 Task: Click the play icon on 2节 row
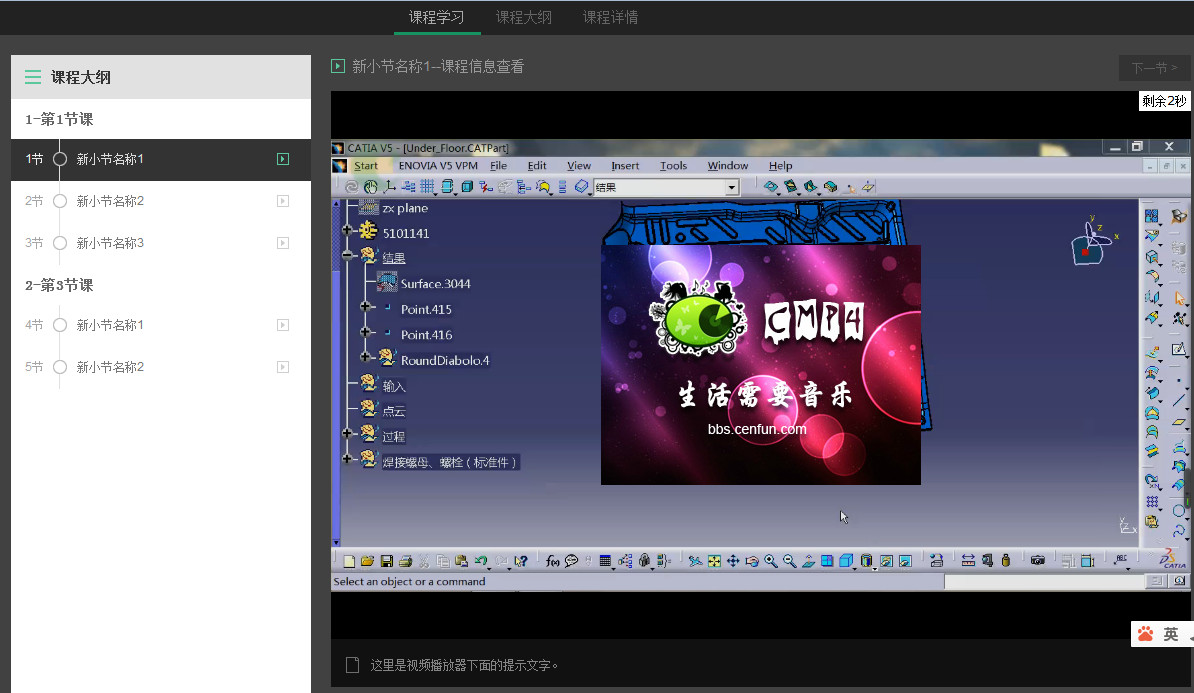(x=283, y=201)
